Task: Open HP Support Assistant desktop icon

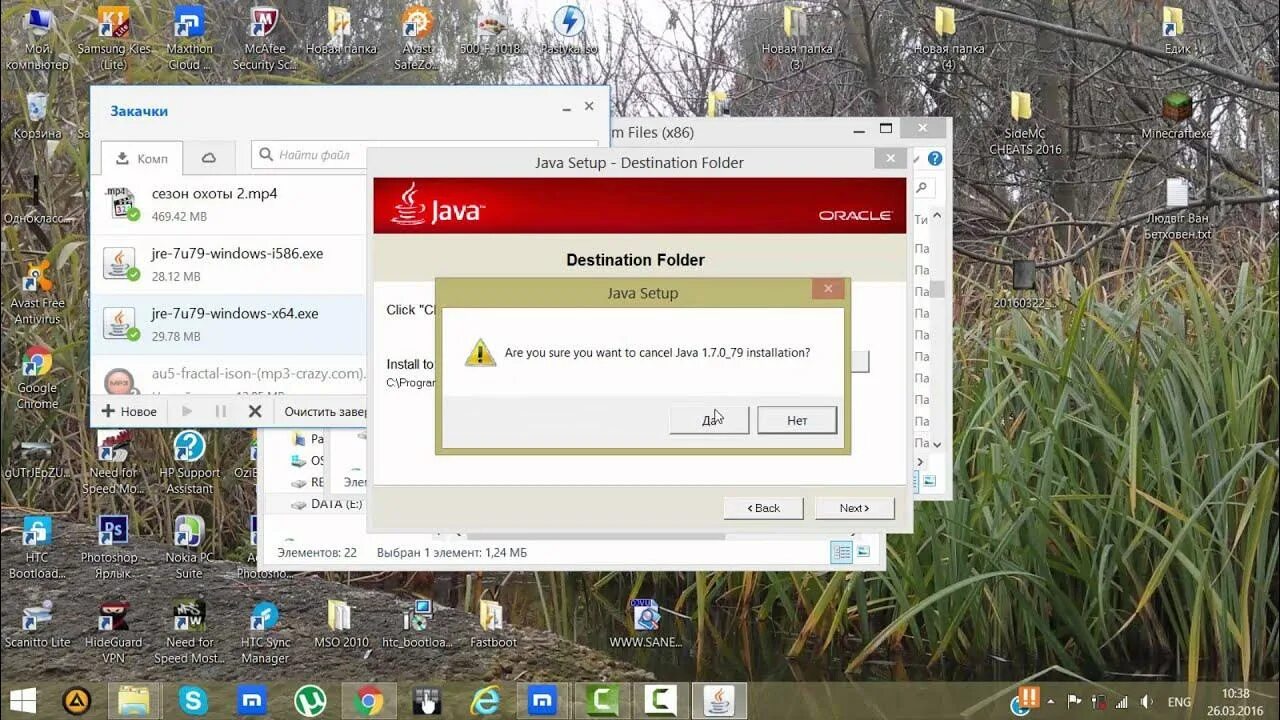Action: tap(190, 463)
